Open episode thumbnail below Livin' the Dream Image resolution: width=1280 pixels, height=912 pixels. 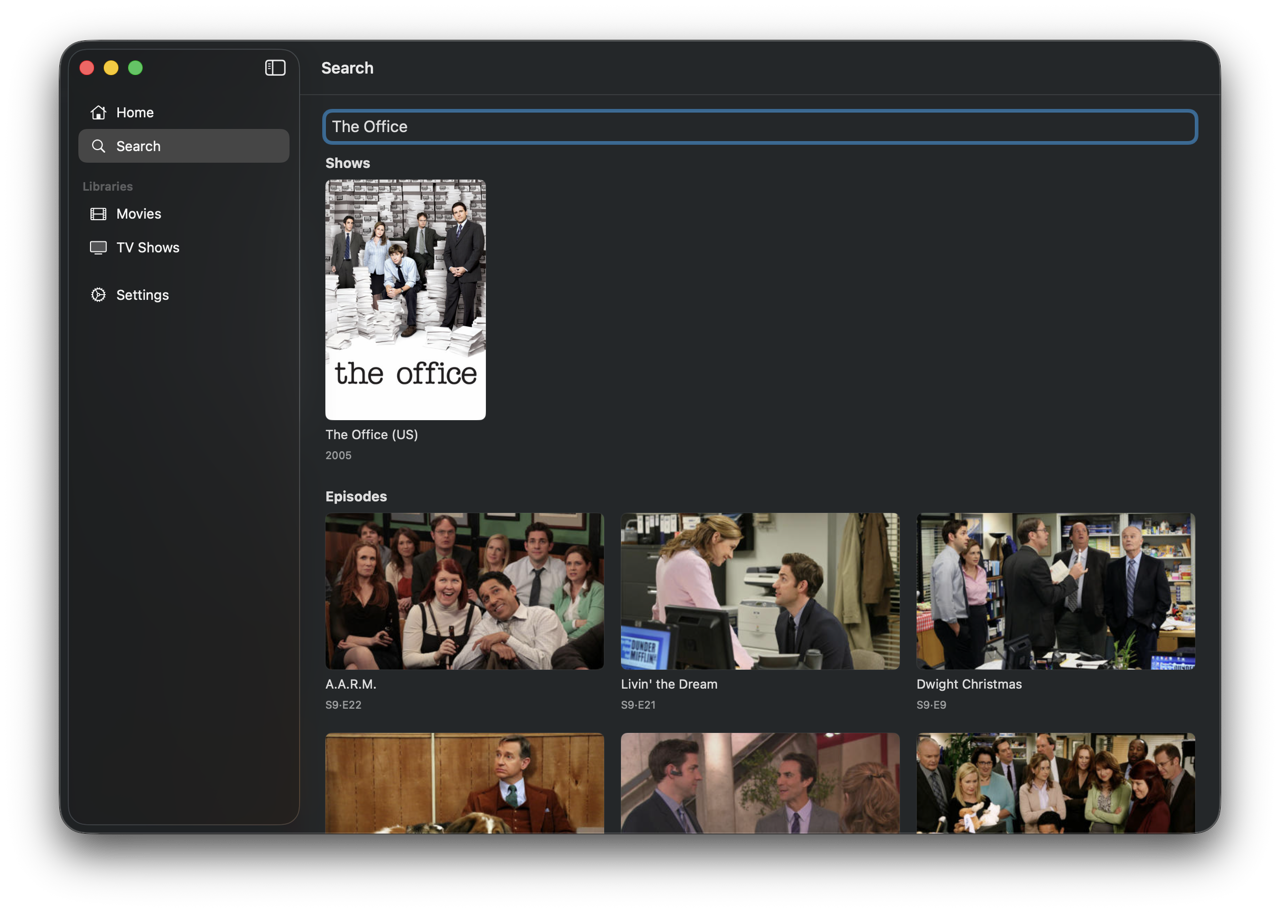pyautogui.click(x=760, y=783)
